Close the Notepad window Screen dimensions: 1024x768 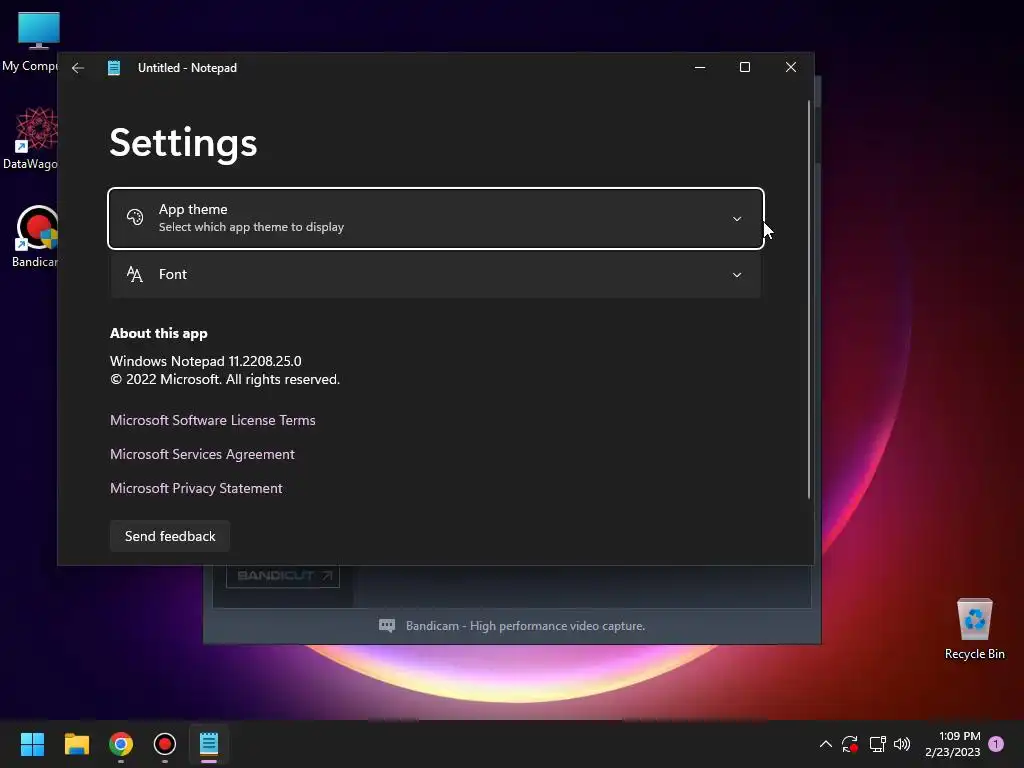click(791, 67)
